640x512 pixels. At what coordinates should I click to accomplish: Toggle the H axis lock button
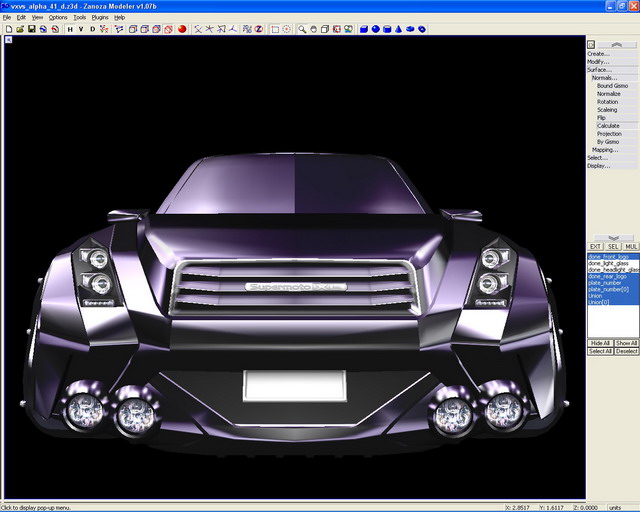pyautogui.click(x=70, y=29)
